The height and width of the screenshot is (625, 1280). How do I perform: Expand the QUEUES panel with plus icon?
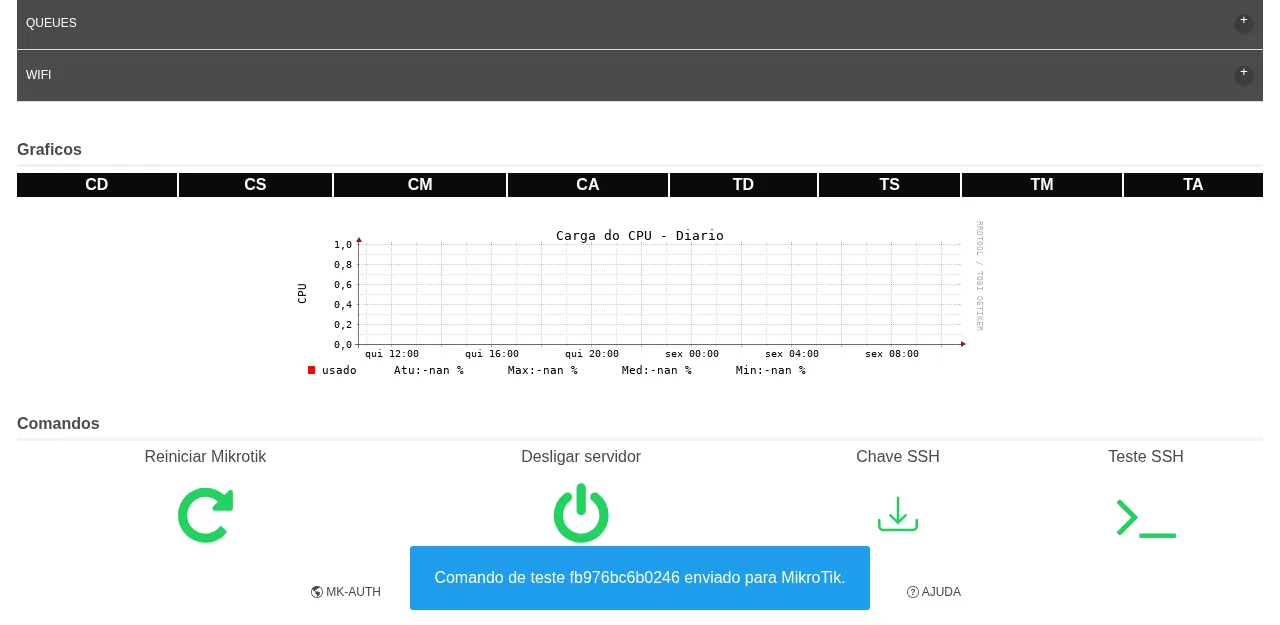1244,21
